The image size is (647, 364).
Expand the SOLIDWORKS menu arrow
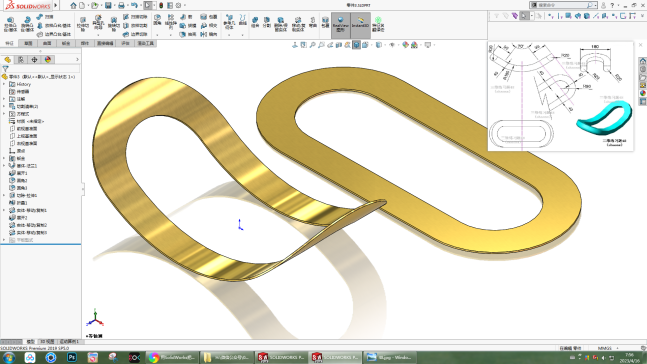pyautogui.click(x=56, y=5)
